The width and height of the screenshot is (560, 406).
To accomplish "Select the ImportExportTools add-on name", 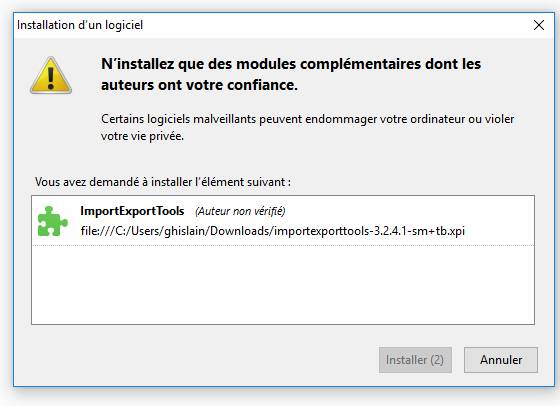I will (x=132, y=211).
